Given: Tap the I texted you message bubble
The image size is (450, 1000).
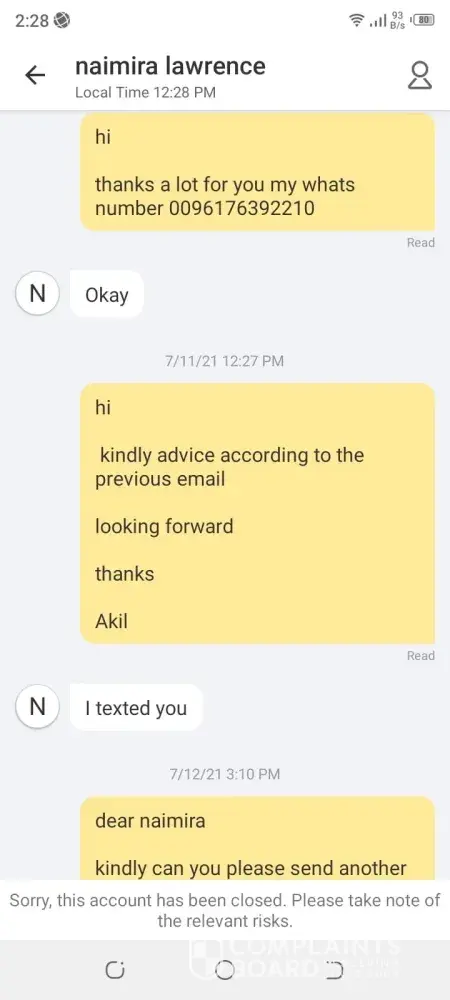Looking at the screenshot, I should pyautogui.click(x=136, y=708).
